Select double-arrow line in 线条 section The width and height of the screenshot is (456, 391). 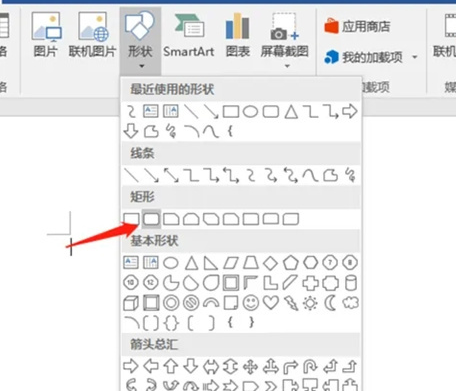pos(171,175)
